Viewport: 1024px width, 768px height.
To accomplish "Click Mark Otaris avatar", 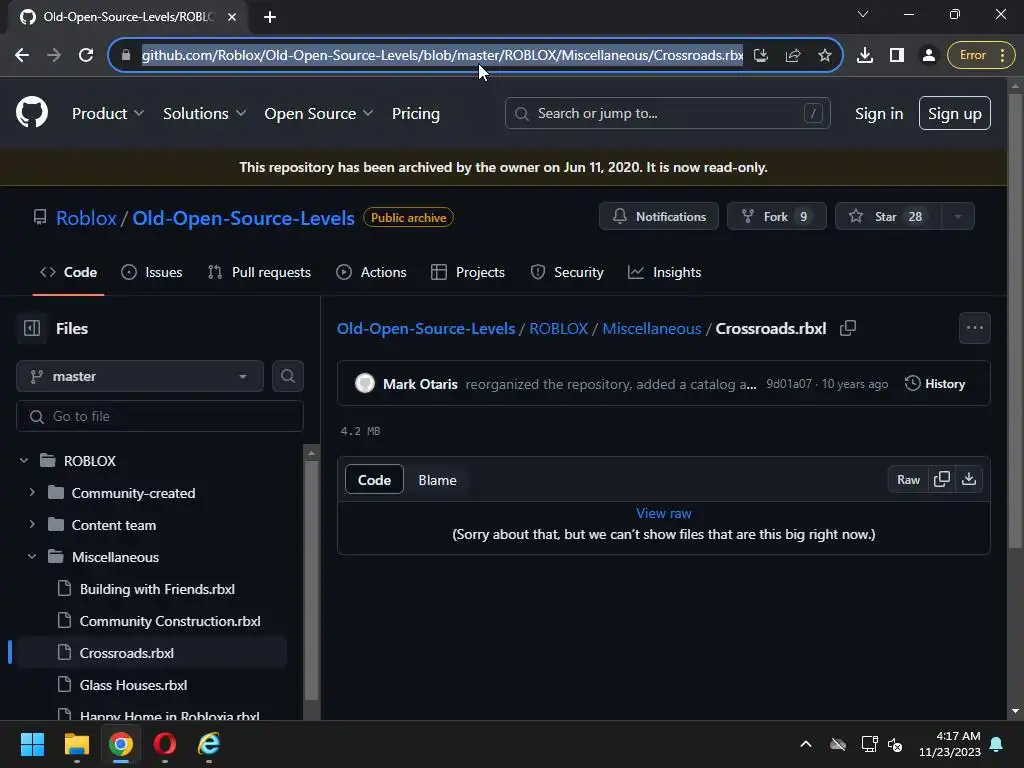I will [x=364, y=383].
